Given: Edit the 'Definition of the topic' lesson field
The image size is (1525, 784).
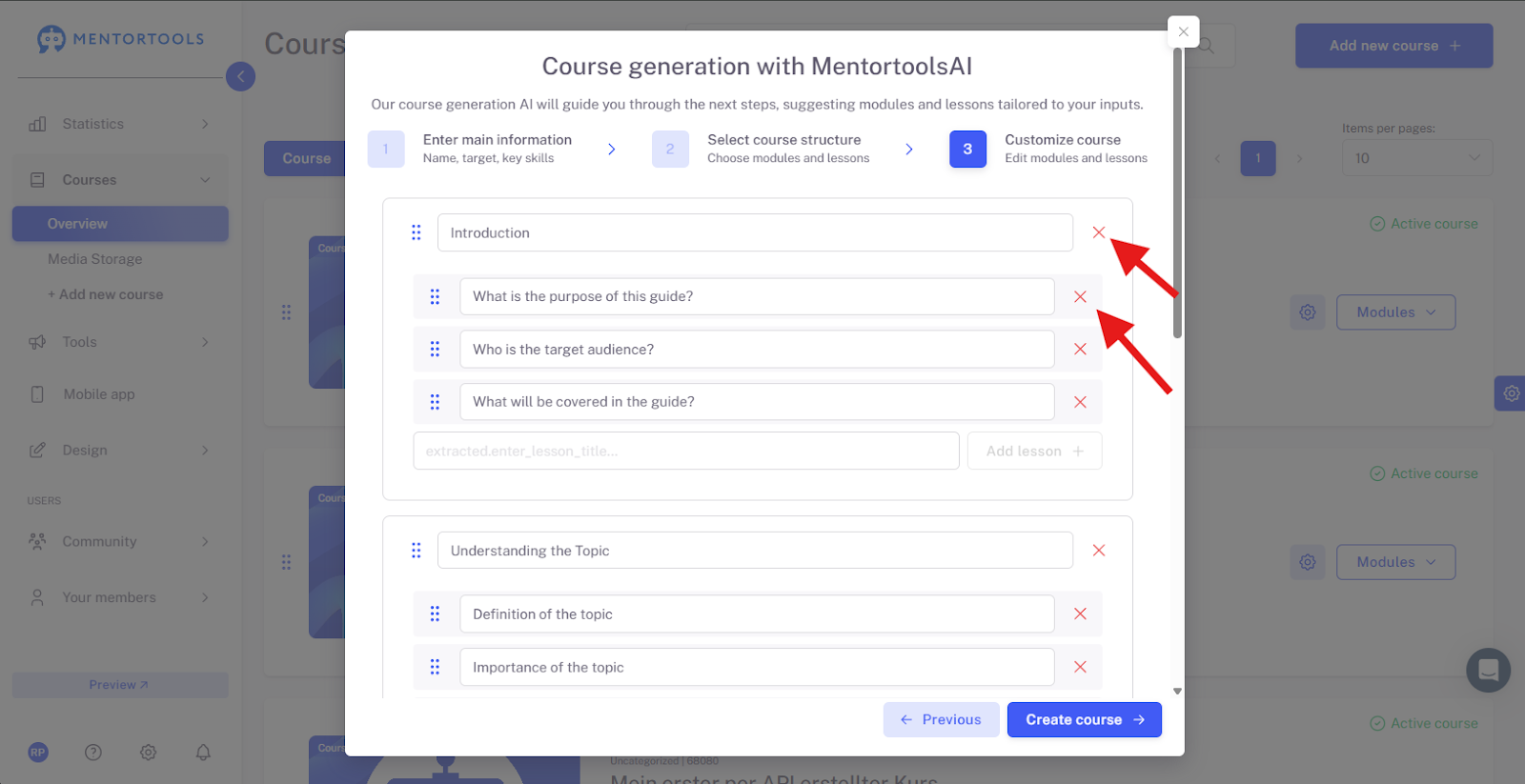Looking at the screenshot, I should pos(757,614).
